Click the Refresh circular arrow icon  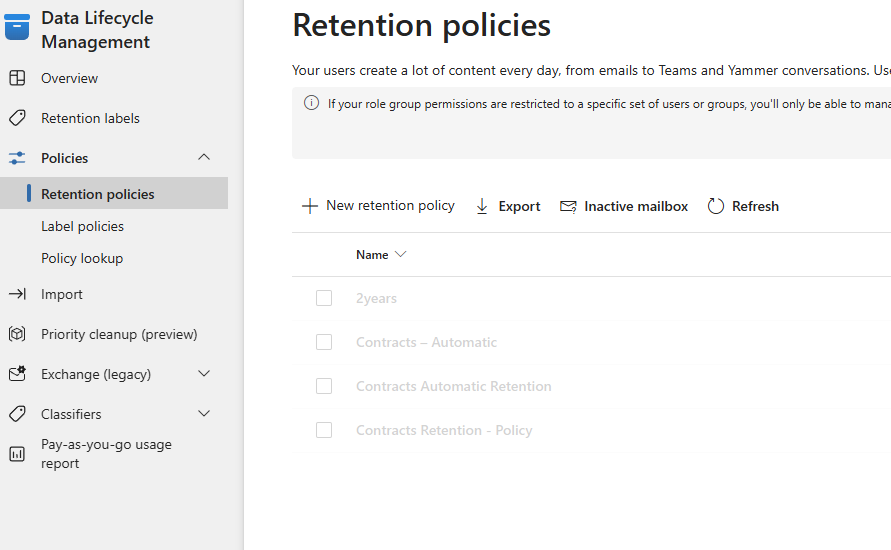point(716,206)
